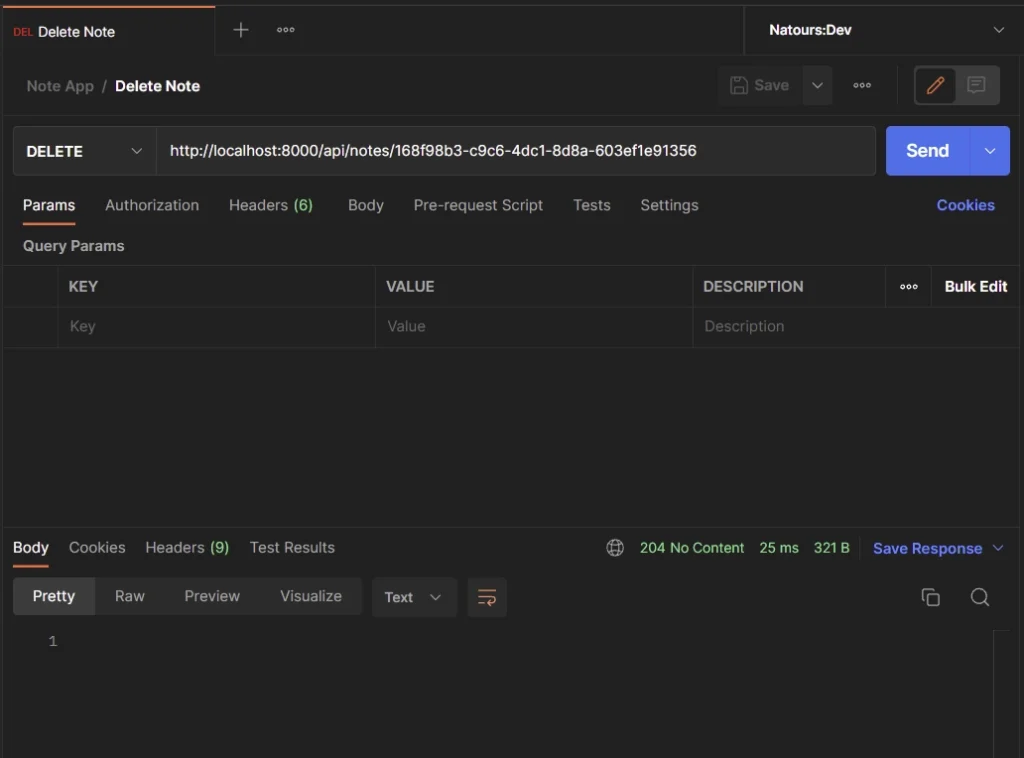Switch to pencil edit mode icon

[936, 86]
